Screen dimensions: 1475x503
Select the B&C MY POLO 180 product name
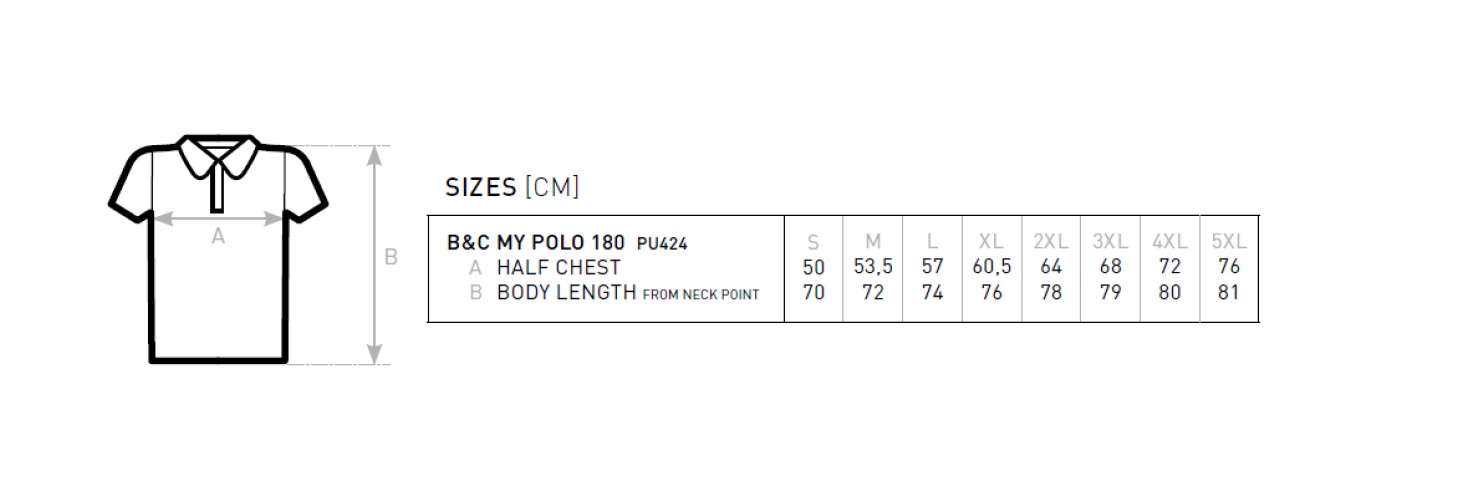tap(535, 242)
